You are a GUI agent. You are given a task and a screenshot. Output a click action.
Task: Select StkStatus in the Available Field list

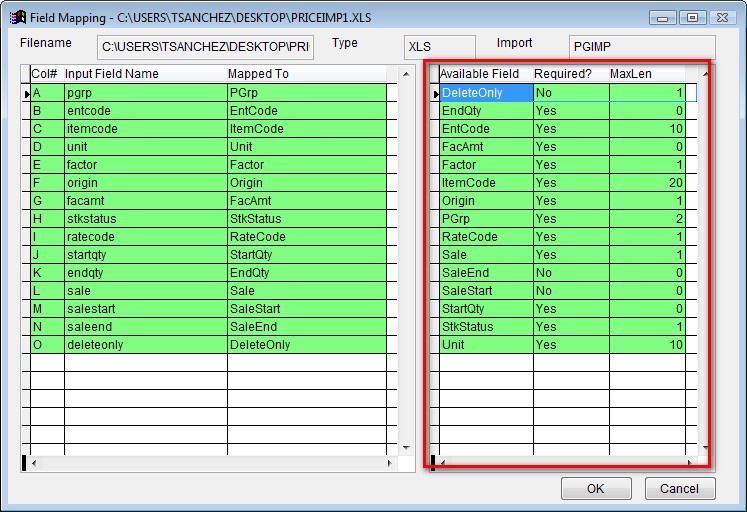pyautogui.click(x=486, y=327)
